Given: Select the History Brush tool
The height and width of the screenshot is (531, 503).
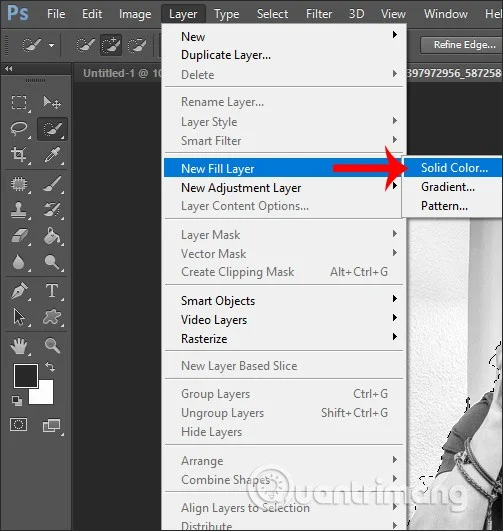Looking at the screenshot, I should pos(52,210).
